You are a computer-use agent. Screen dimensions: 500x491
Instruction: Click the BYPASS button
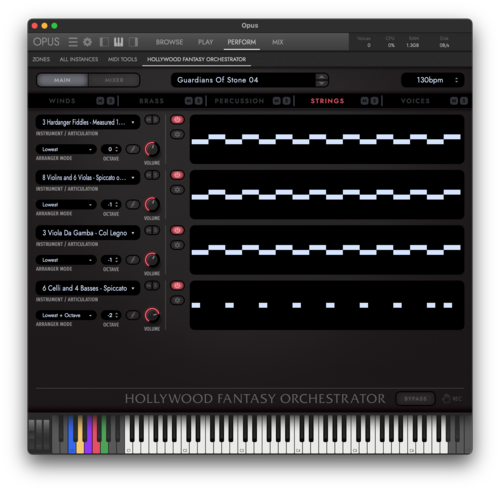coord(415,399)
